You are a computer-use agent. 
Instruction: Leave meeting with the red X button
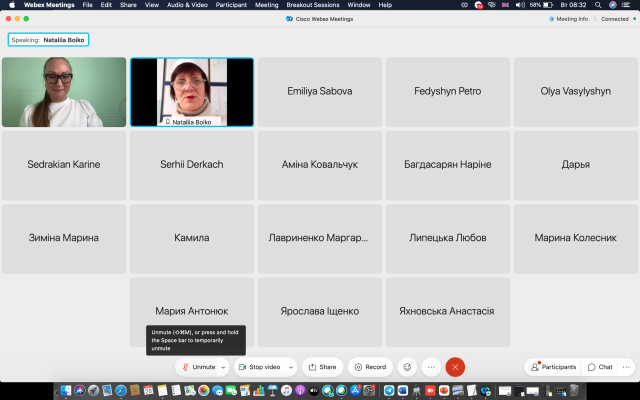point(455,367)
